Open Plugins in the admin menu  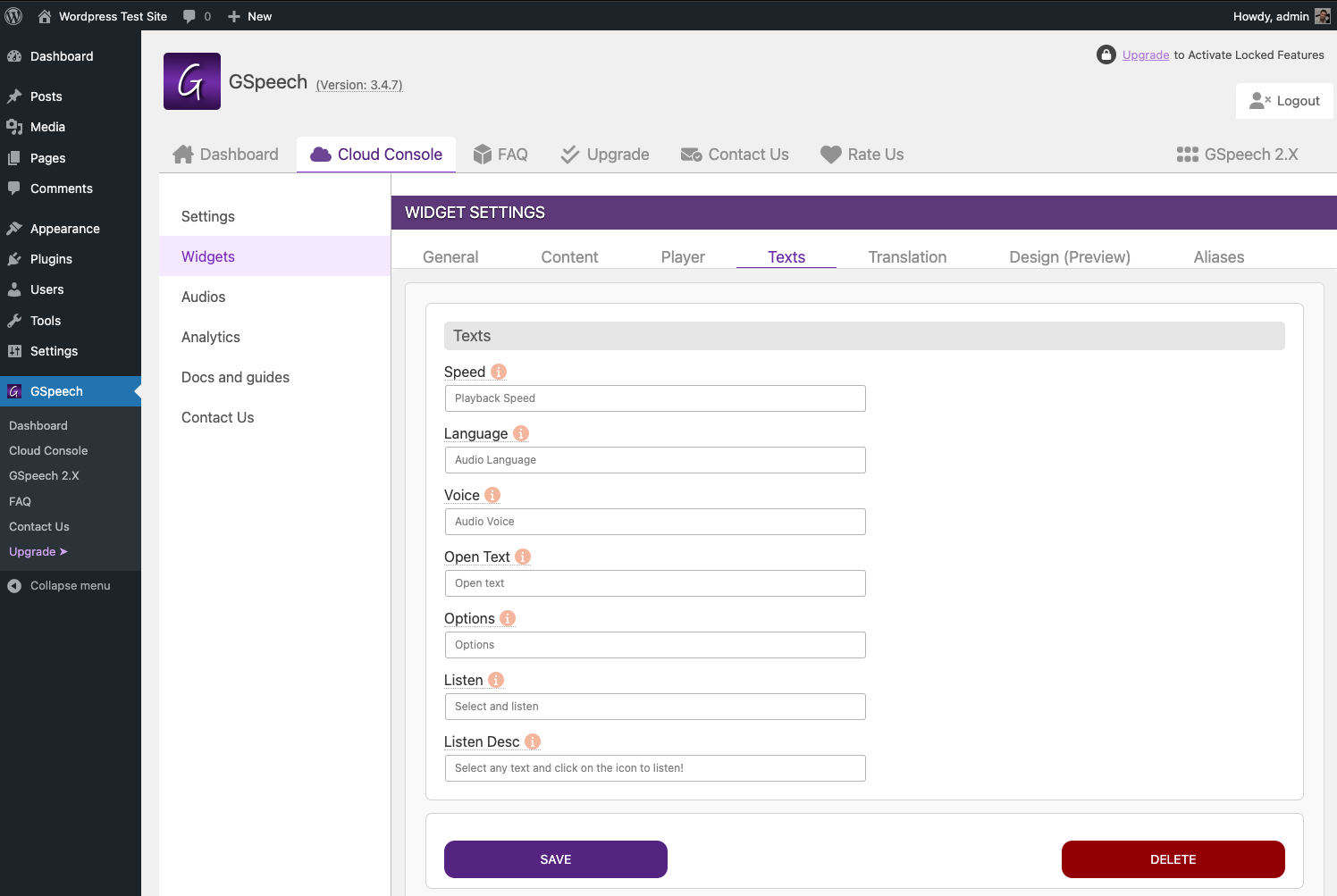coord(71,259)
